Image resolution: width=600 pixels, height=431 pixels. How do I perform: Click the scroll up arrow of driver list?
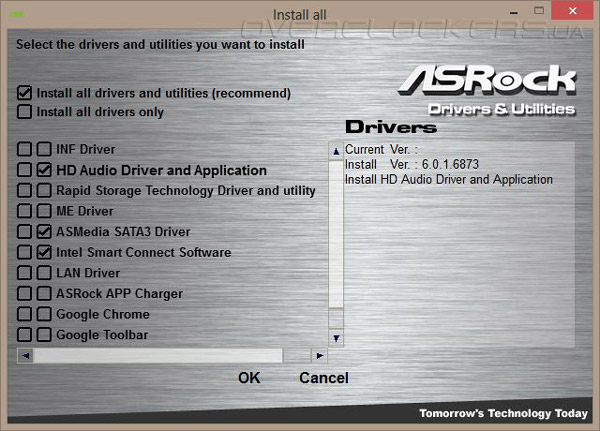pos(336,151)
